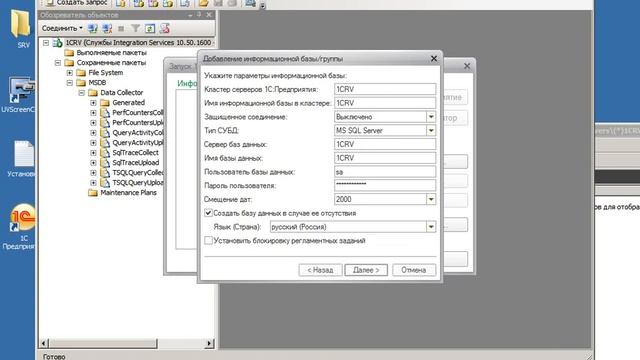This screenshot has height=360, width=640.
Task: Open the Защищенное соединение dropdown
Action: [x=431, y=117]
